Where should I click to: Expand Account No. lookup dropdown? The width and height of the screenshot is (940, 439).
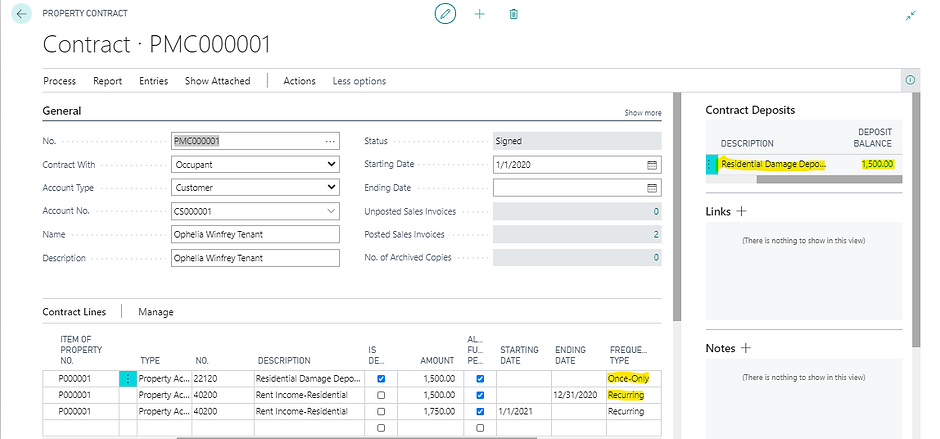pyautogui.click(x=331, y=211)
